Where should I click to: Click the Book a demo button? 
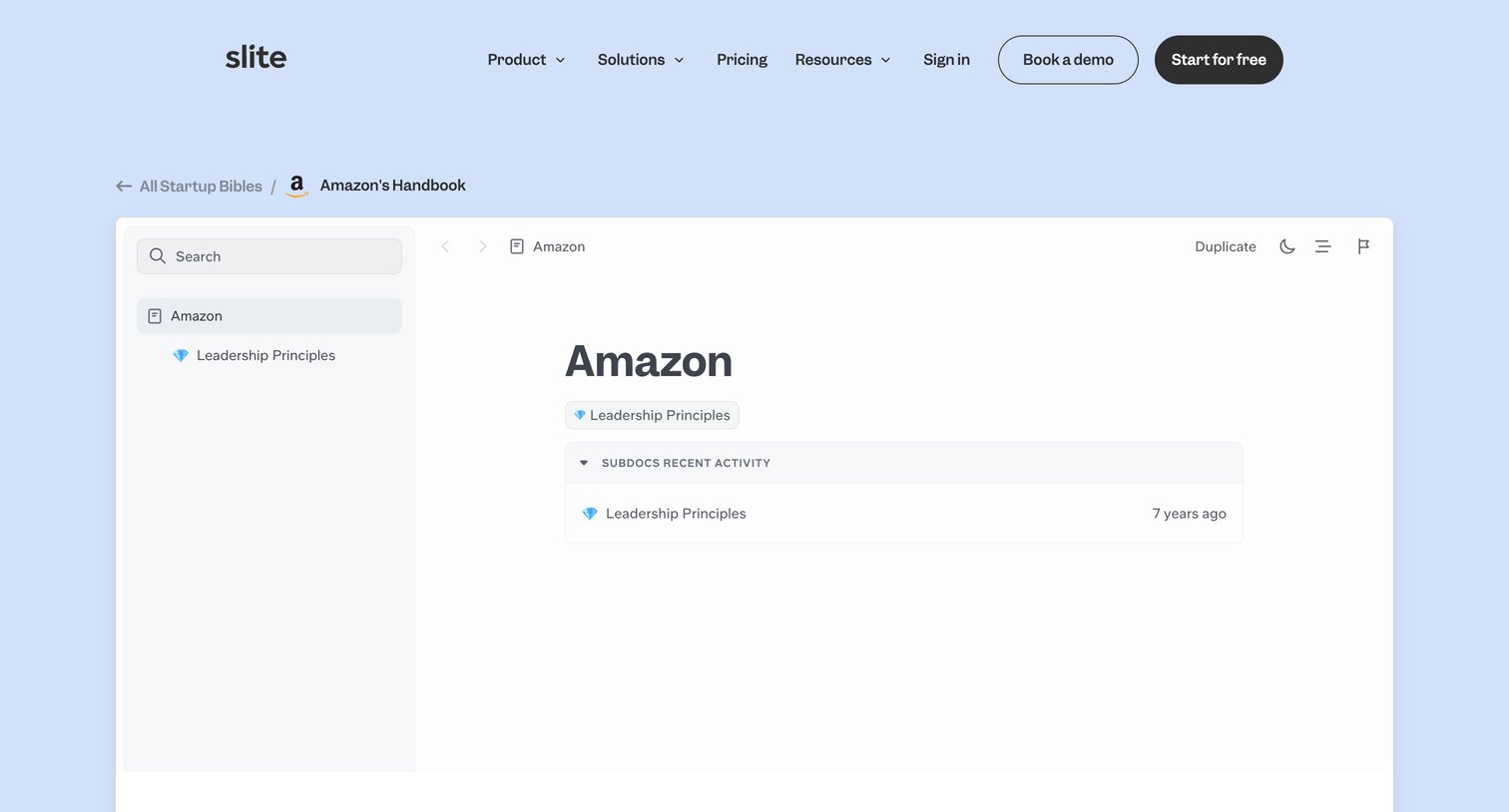pos(1068,60)
